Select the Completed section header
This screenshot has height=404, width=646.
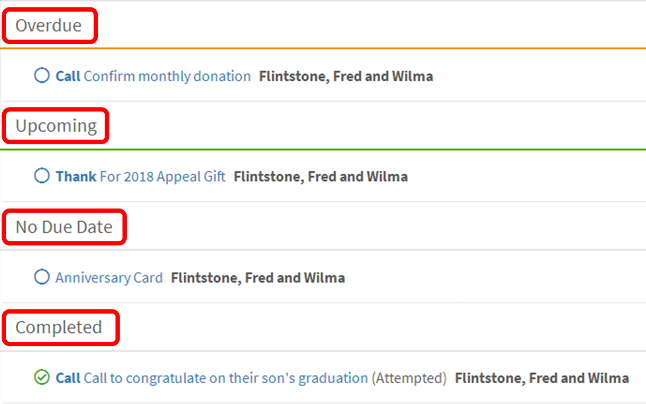click(x=59, y=327)
